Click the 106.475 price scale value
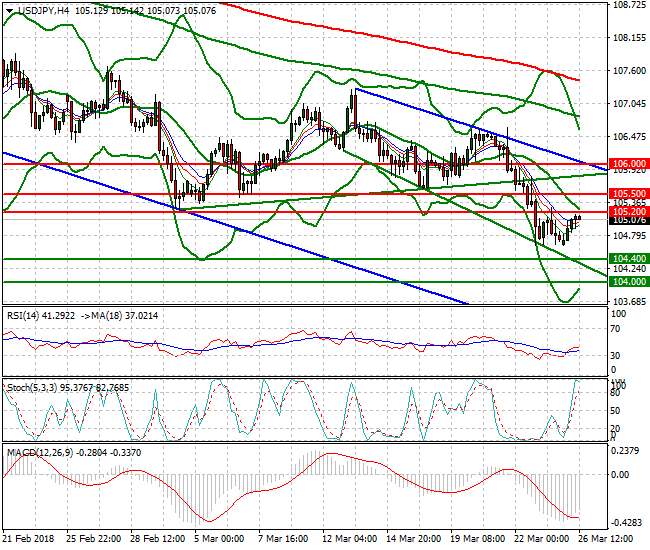Viewport: 650px width, 550px height. 629,136
